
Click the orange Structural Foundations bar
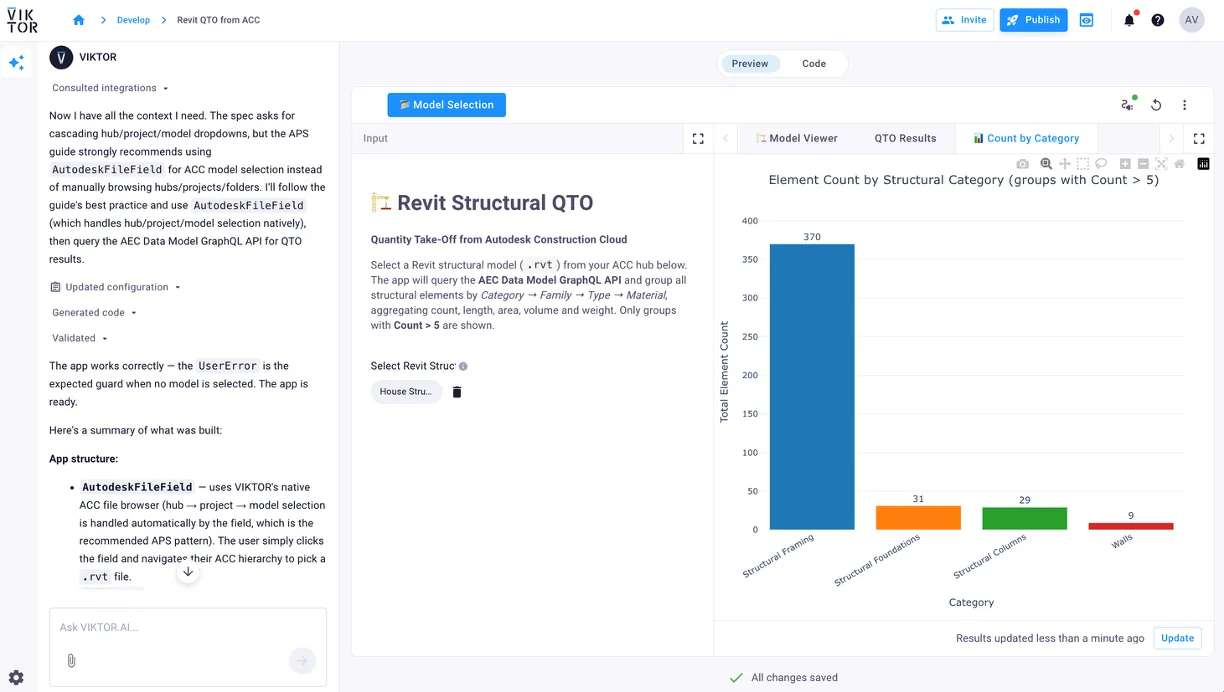tap(918, 518)
